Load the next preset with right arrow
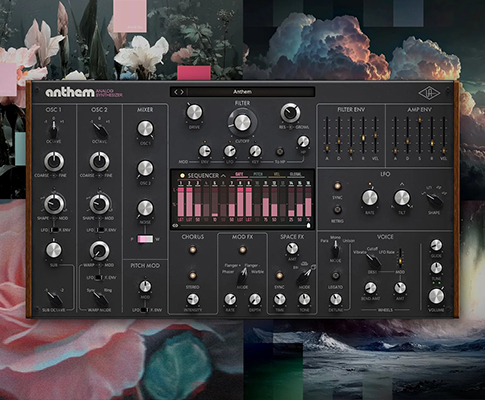The image size is (485, 400). pos(182,92)
